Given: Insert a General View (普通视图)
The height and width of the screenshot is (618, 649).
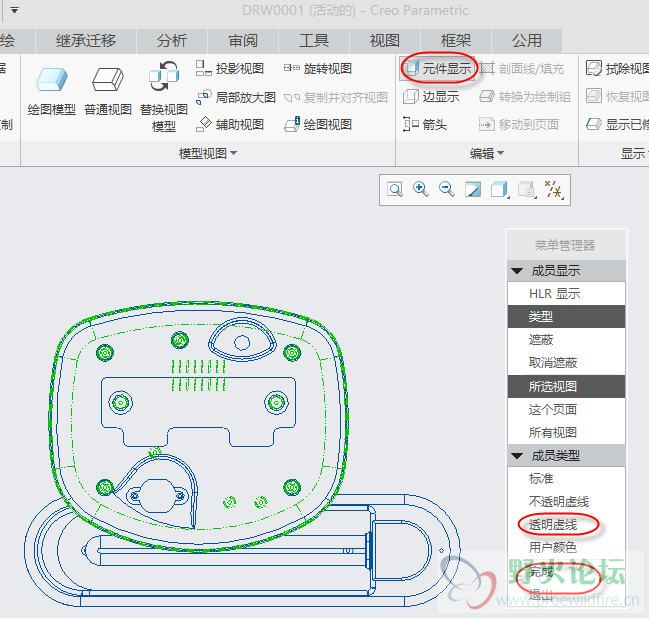Looking at the screenshot, I should pos(108,92).
